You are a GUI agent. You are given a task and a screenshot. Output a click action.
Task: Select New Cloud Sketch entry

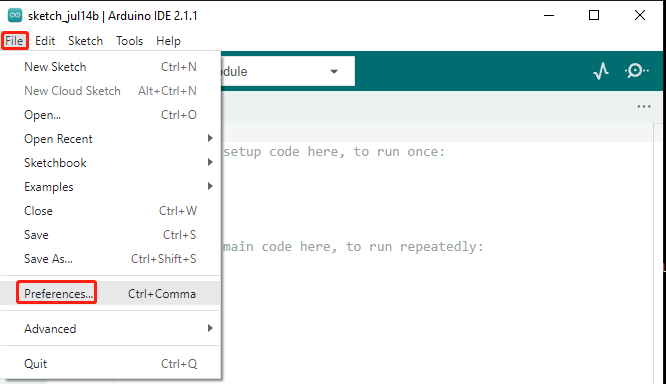click(x=110, y=90)
